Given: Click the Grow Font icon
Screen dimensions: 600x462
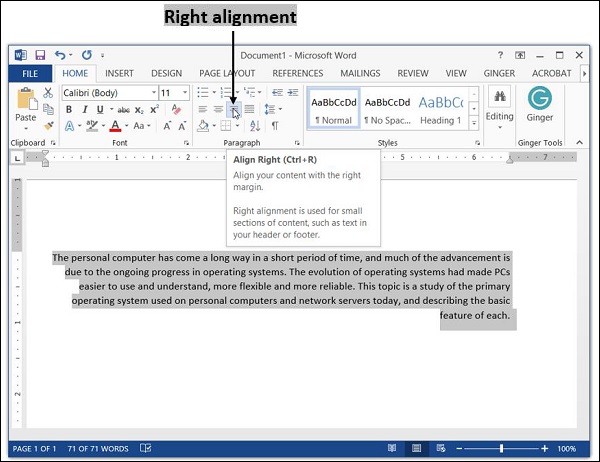Looking at the screenshot, I should pos(167,126).
